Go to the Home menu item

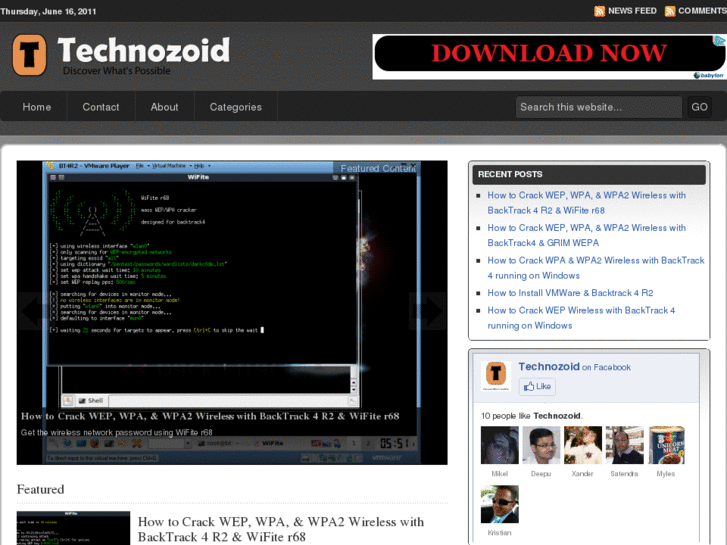coord(37,107)
